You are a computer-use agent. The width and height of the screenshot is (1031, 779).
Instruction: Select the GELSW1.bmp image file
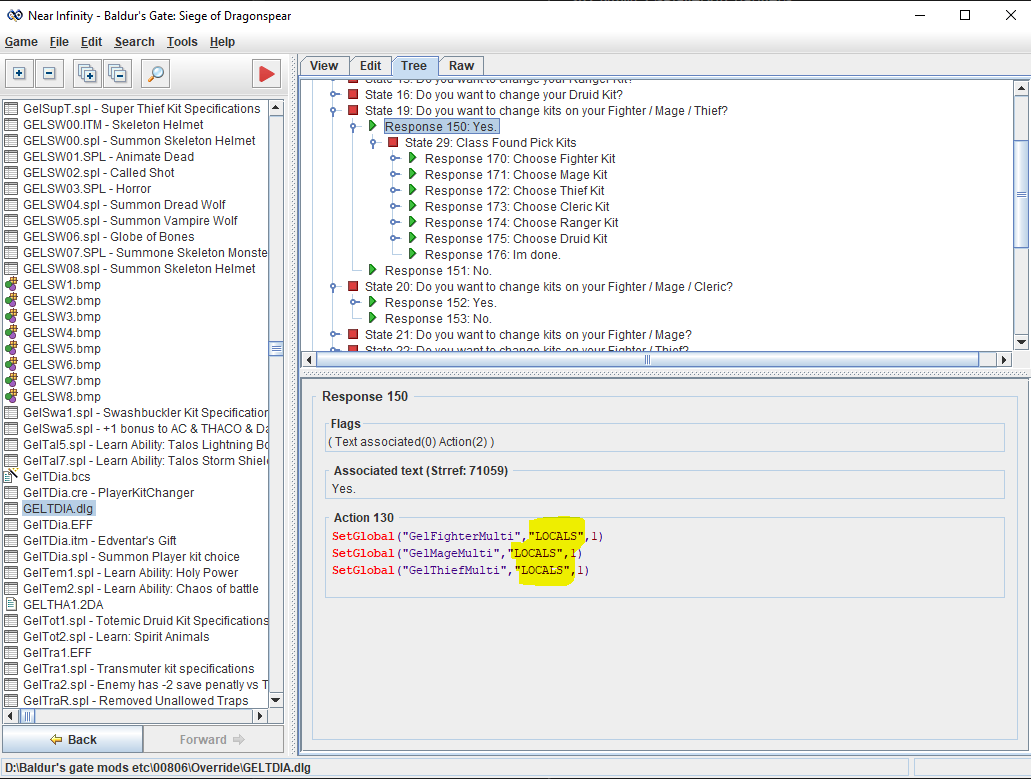(61, 285)
